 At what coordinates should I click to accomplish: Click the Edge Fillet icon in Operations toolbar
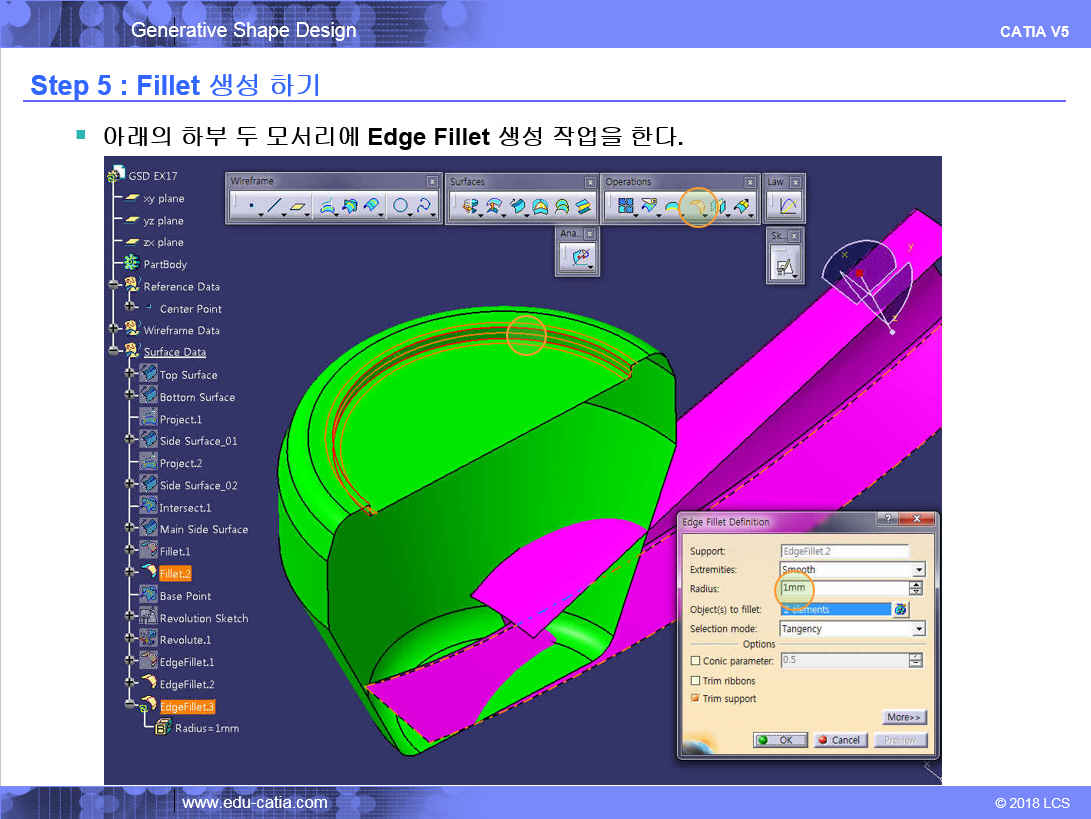(699, 207)
